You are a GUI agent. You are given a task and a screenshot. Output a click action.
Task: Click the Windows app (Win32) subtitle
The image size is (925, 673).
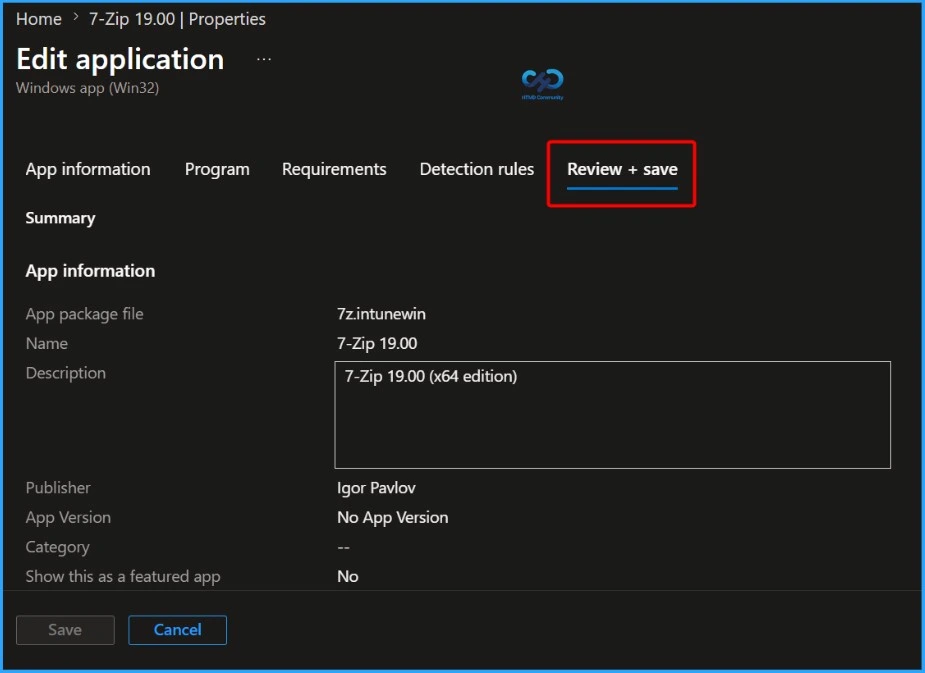coord(87,88)
